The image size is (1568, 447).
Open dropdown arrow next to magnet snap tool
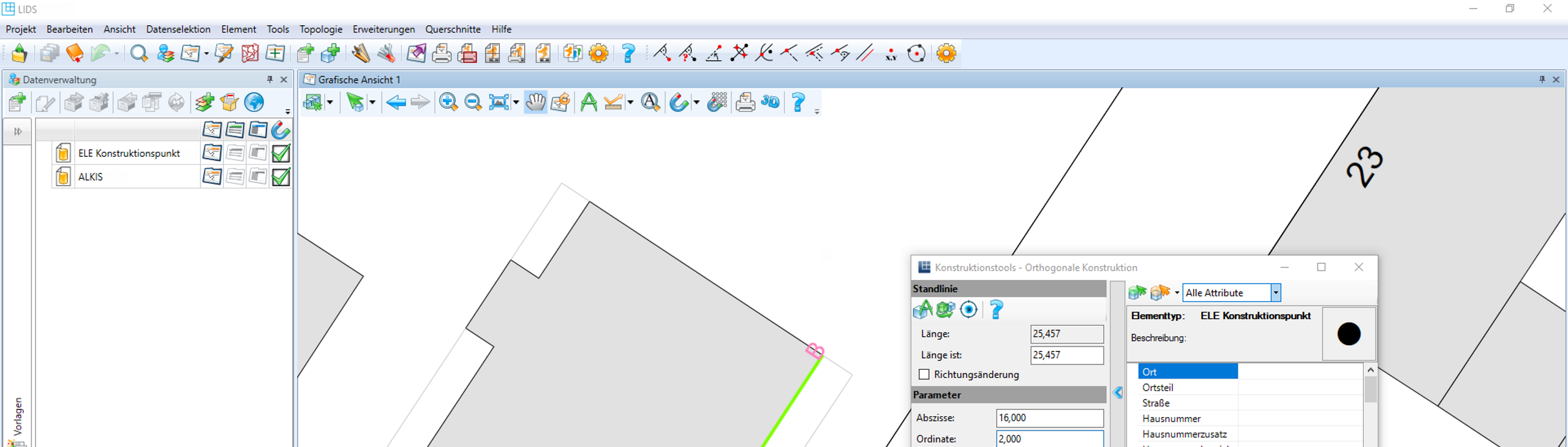pyautogui.click(x=696, y=102)
